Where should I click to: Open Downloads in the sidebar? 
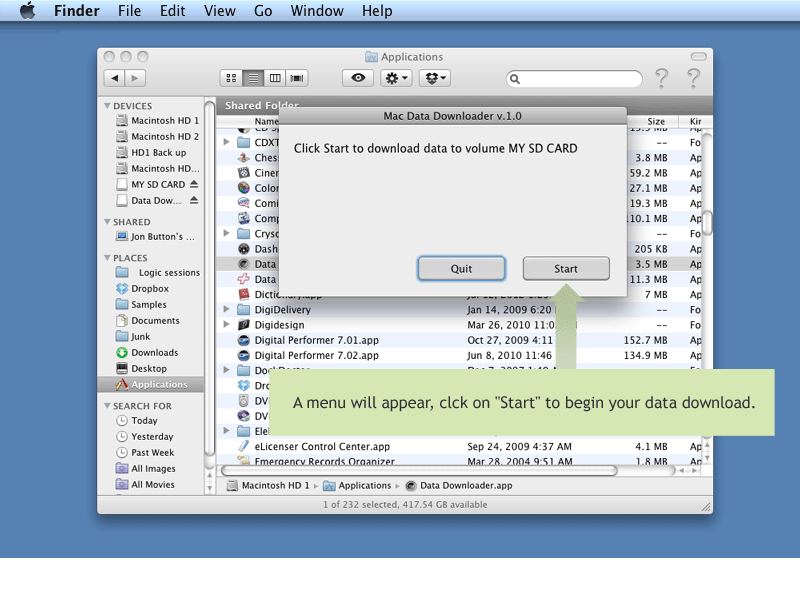147,353
